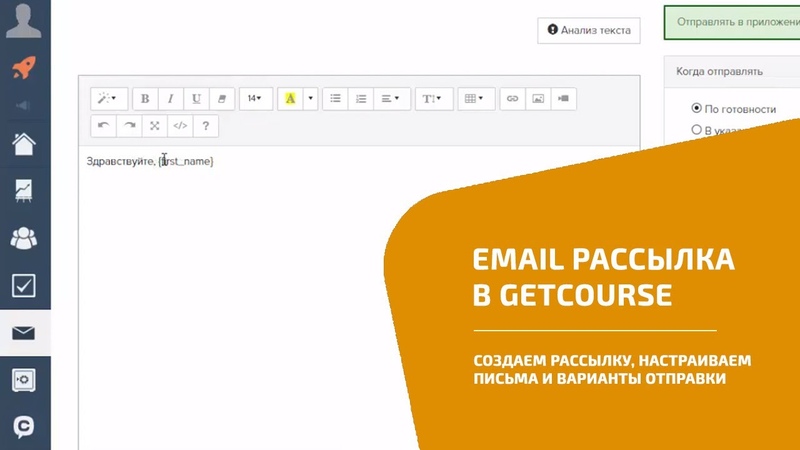Viewport: 800px width, 450px height.
Task: Click the Анализ текста button
Action: pos(589,30)
